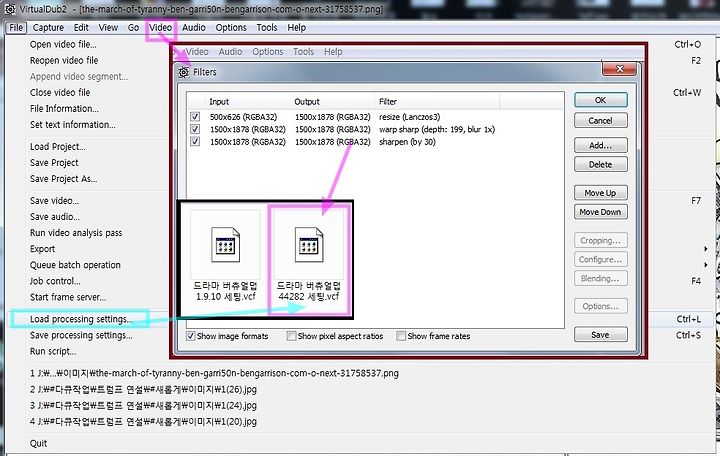Choose Open video file... from File menu
This screenshot has width=720, height=456.
coord(63,45)
